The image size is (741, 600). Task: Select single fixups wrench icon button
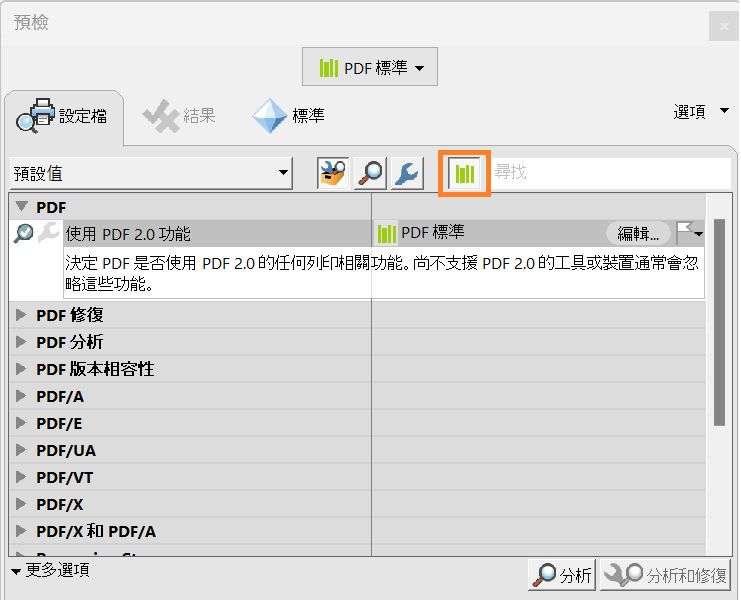(x=407, y=173)
